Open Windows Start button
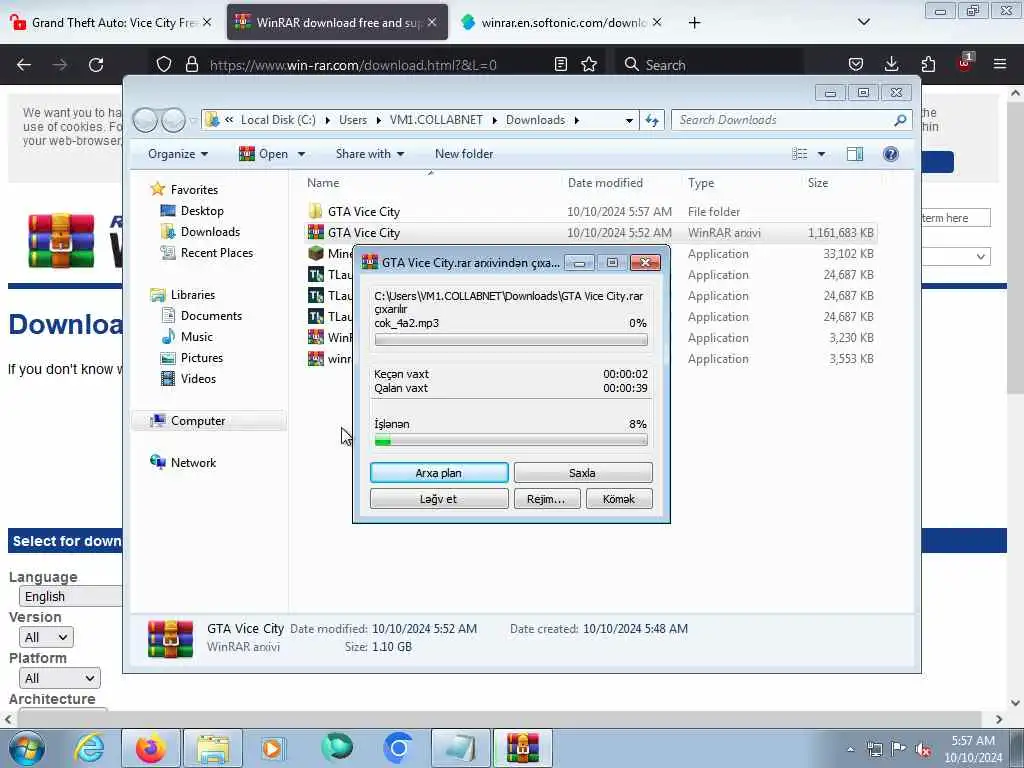1024x768 pixels. (27, 748)
